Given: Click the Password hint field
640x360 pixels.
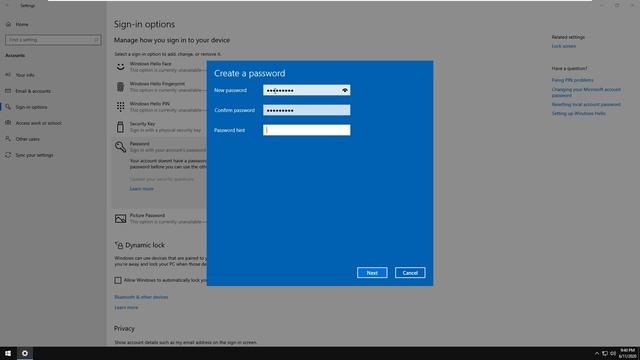Looking at the screenshot, I should tap(307, 130).
